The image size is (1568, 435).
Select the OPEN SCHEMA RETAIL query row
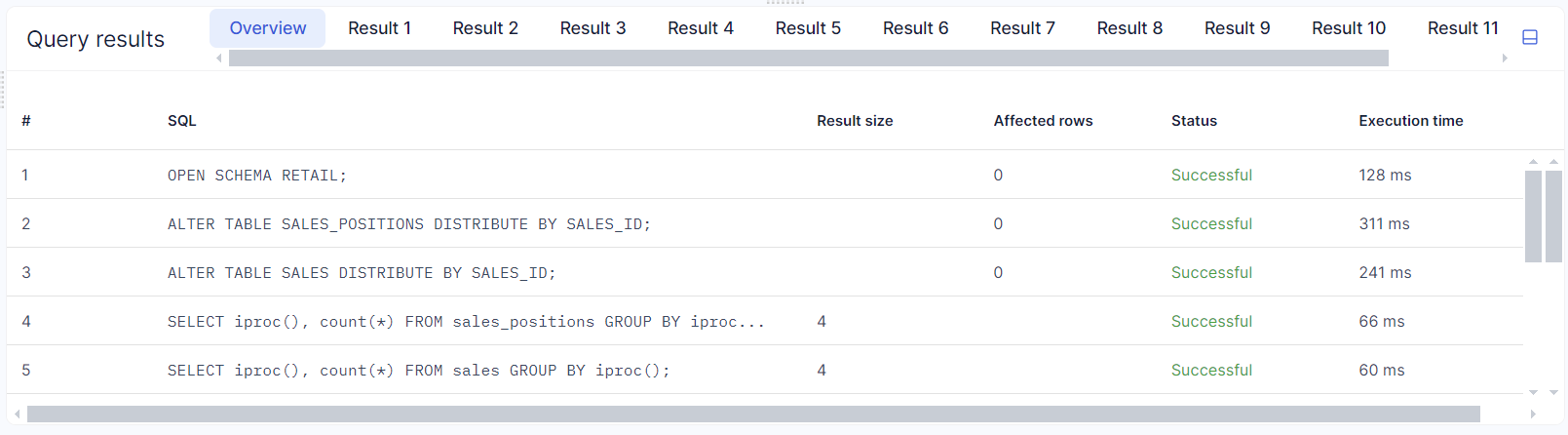[257, 176]
